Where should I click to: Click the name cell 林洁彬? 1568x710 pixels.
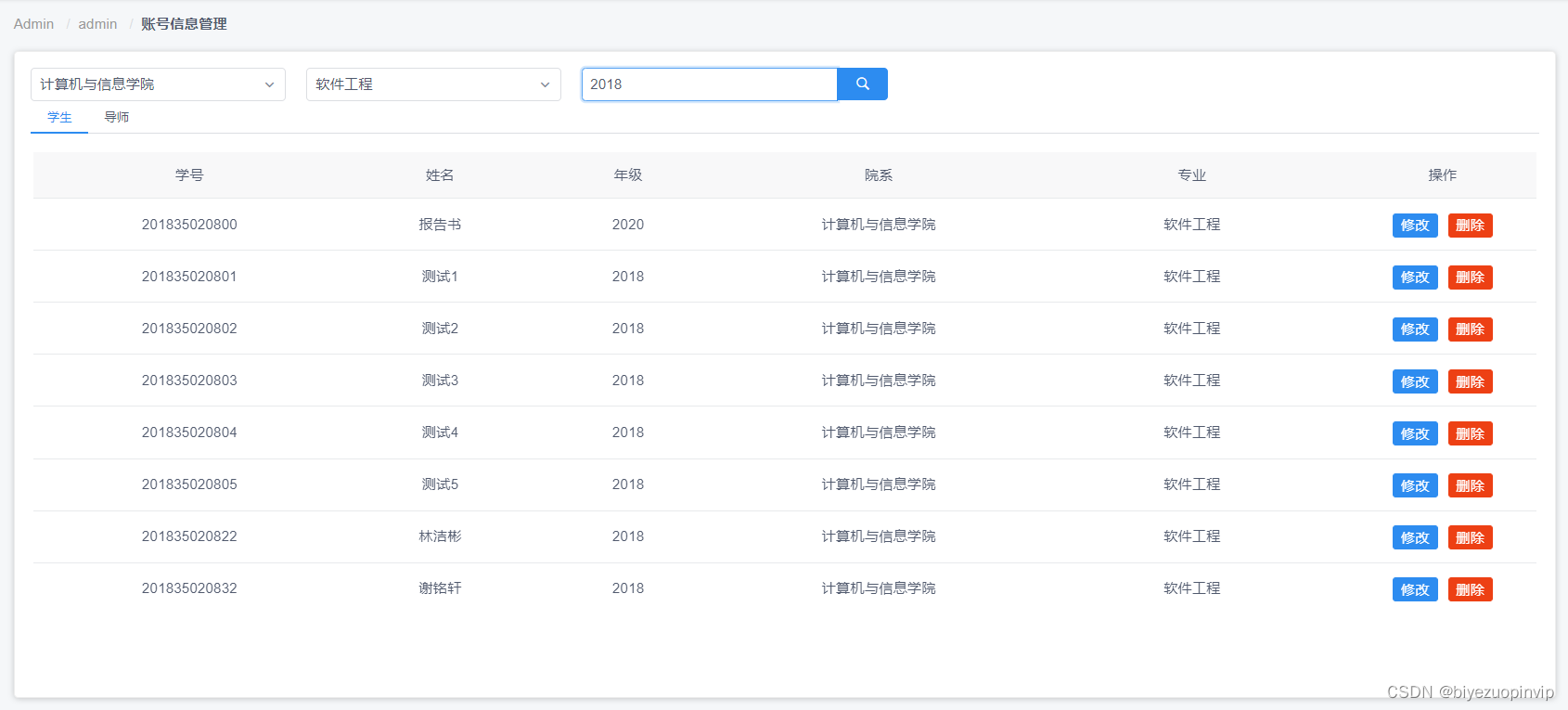point(440,536)
